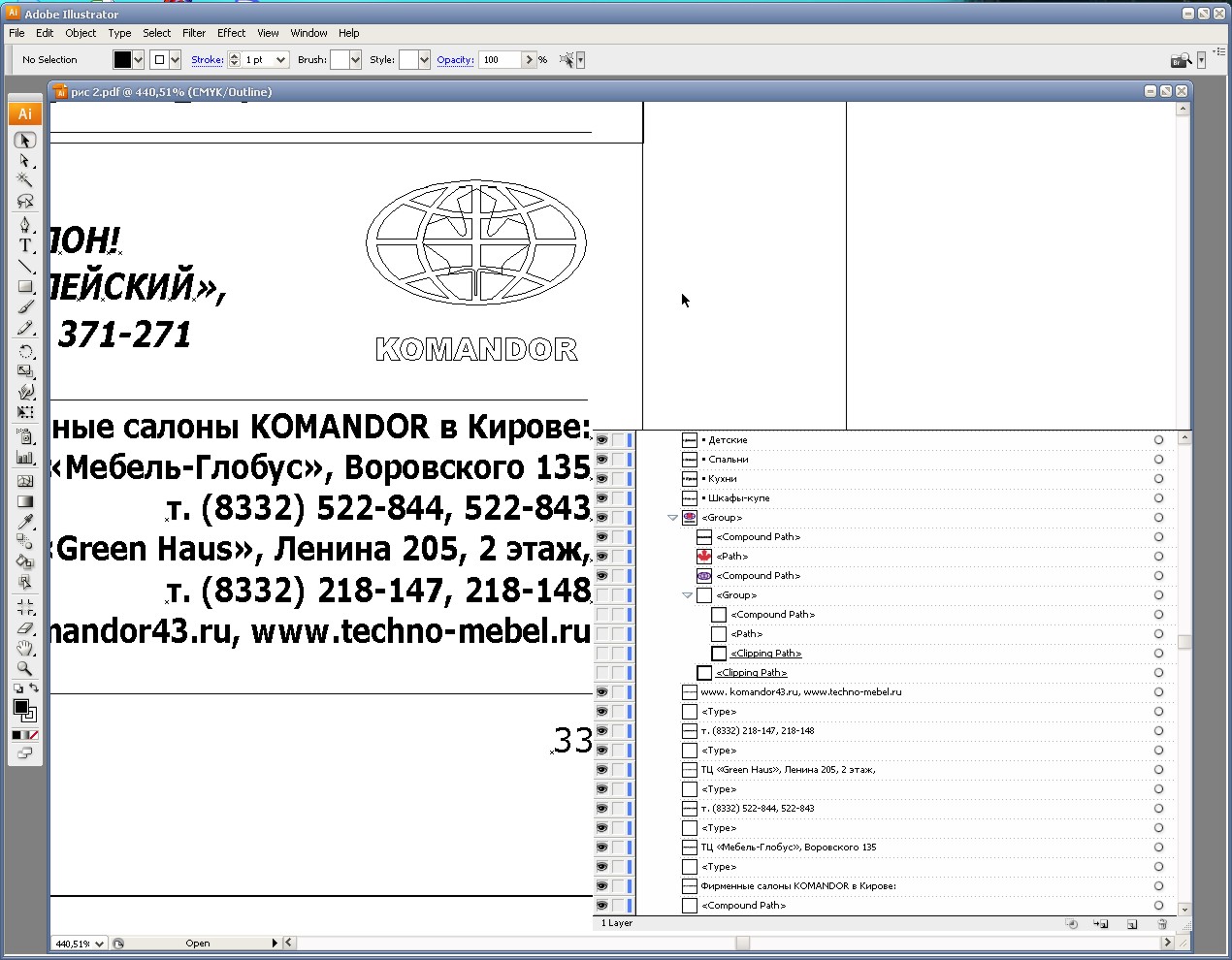Select the Eyedropper tool
Viewport: 1232px width, 960px height.
pos(25,522)
